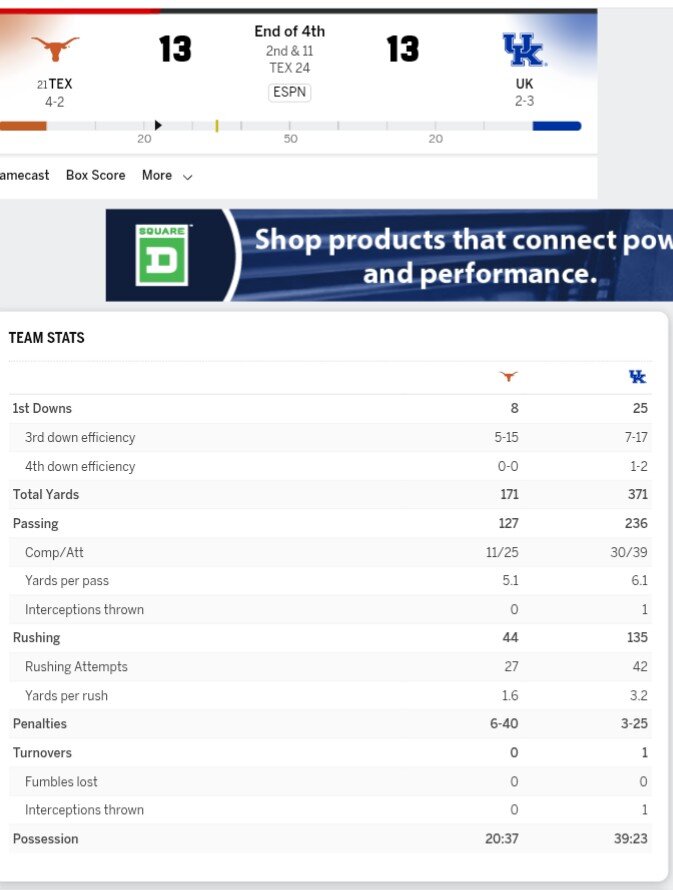Switch to the Gamecast tab
This screenshot has height=890, width=673.
tap(24, 175)
